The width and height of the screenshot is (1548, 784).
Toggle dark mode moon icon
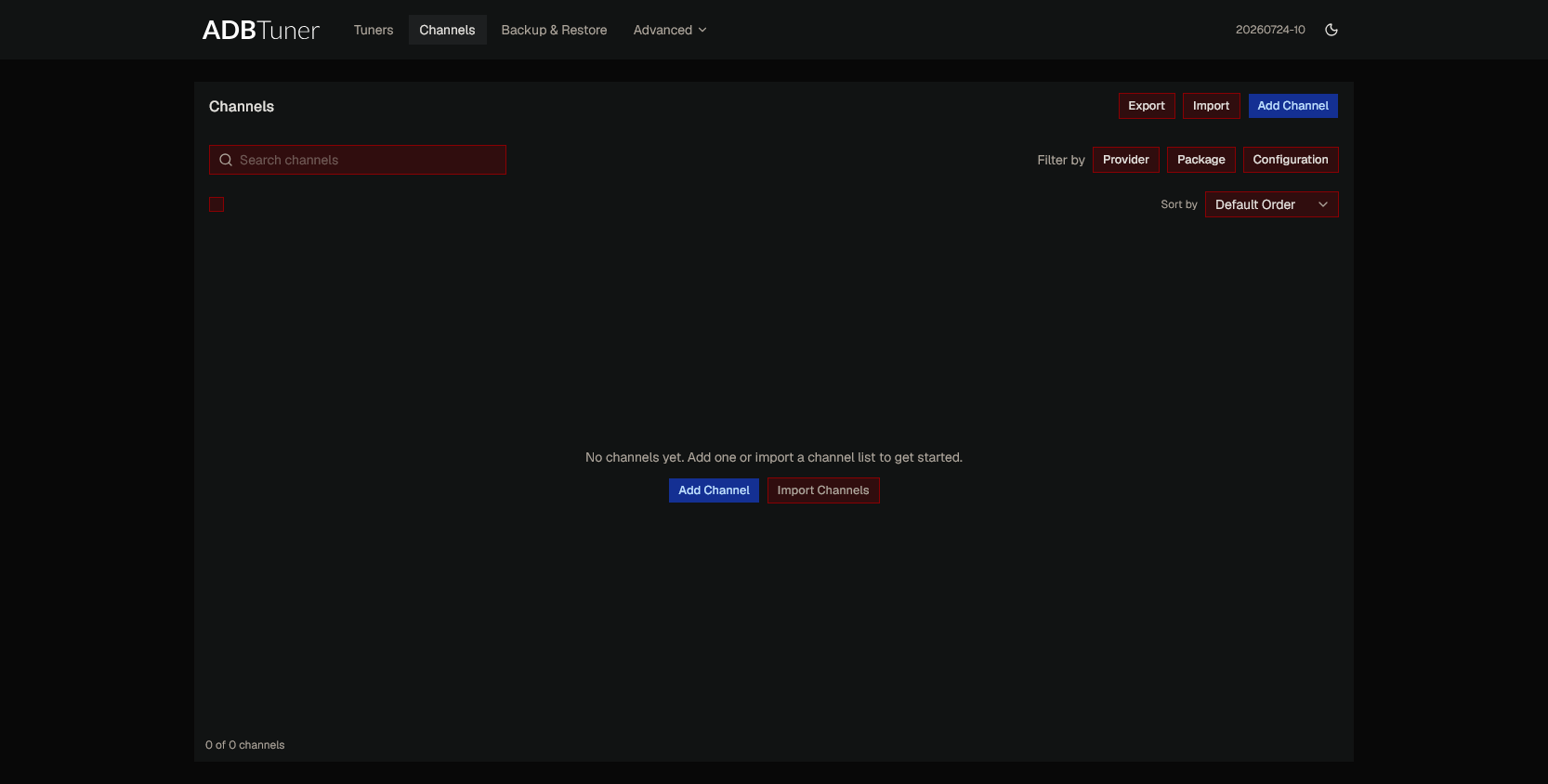click(x=1332, y=30)
